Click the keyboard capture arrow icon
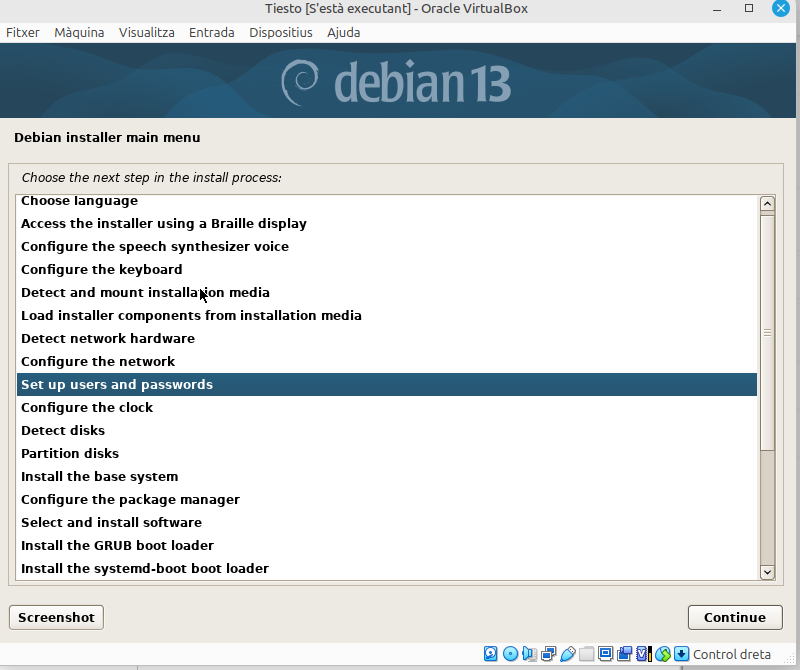Viewport: 800px width, 670px height. (x=682, y=654)
